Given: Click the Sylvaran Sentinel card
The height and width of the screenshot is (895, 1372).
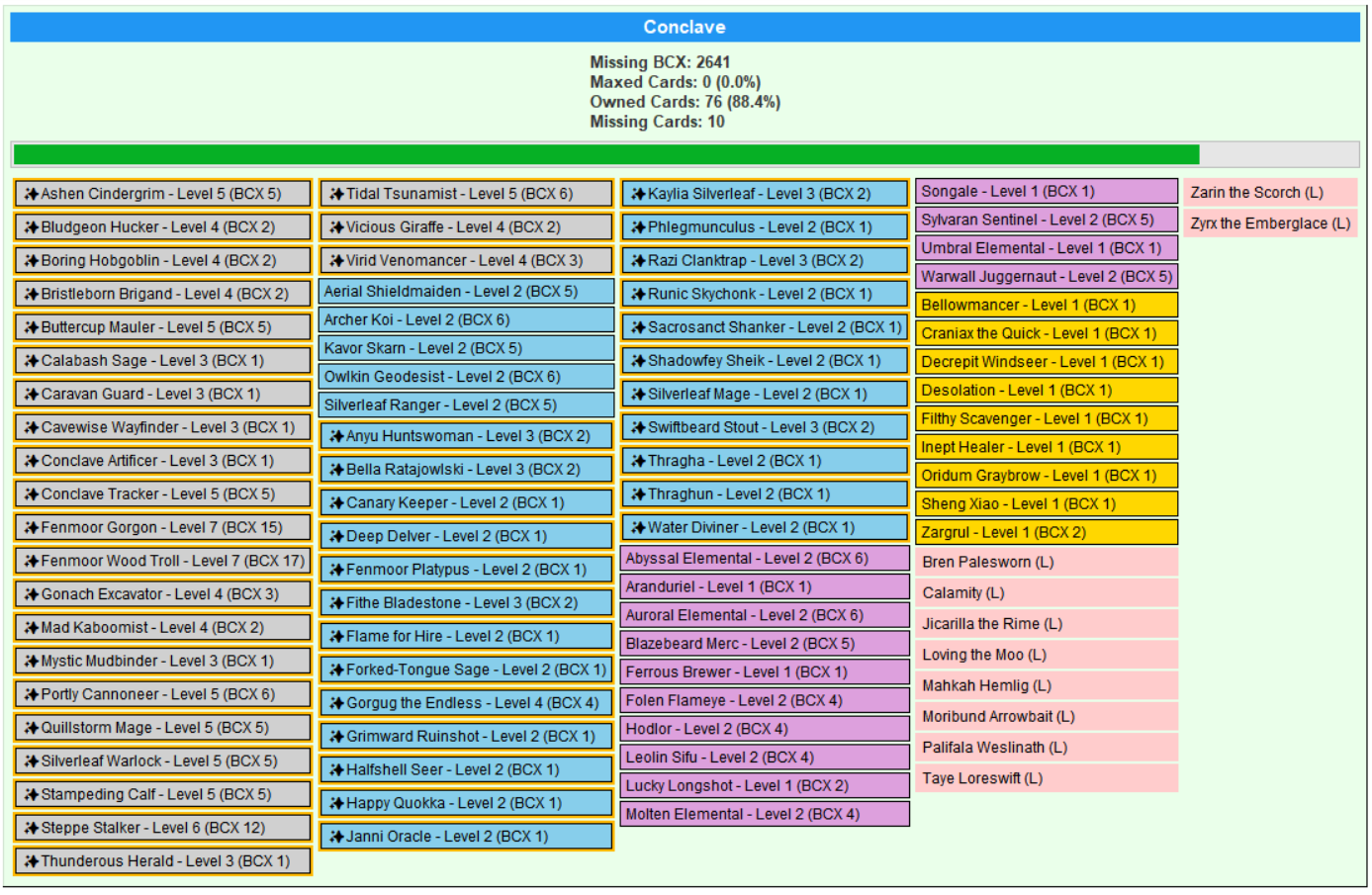Looking at the screenshot, I should coord(1048,221).
